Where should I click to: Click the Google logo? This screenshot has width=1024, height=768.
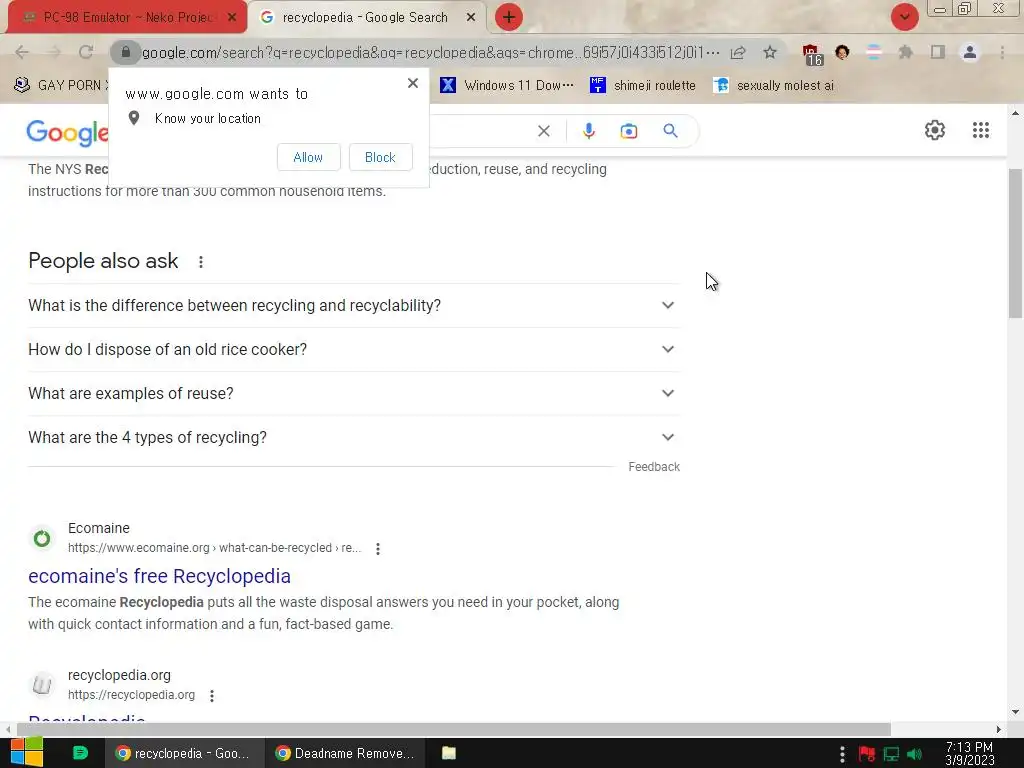pos(67,133)
